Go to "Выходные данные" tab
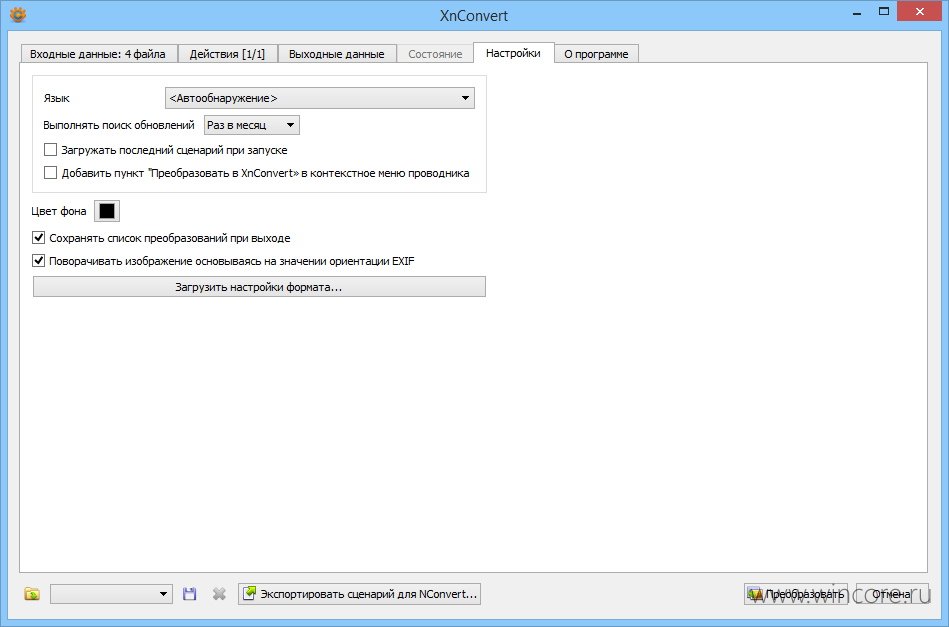The height and width of the screenshot is (627, 949). [x=337, y=54]
